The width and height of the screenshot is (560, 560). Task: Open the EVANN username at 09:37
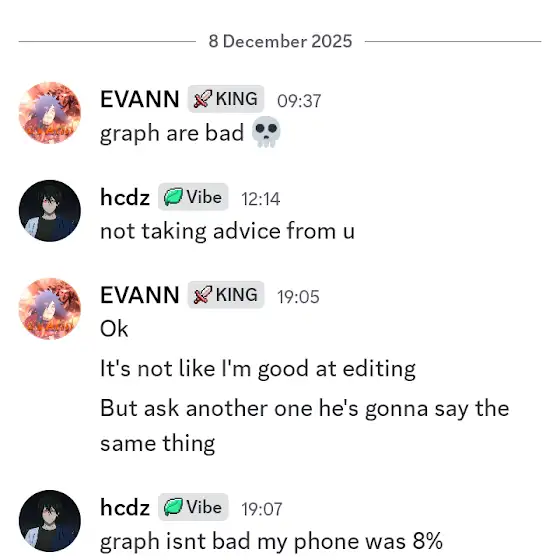[x=140, y=99]
